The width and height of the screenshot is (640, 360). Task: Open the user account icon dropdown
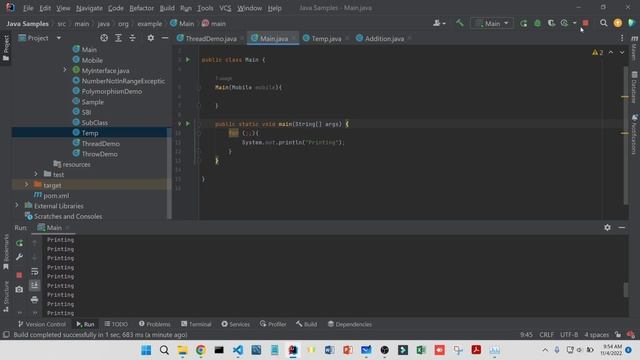(x=439, y=23)
